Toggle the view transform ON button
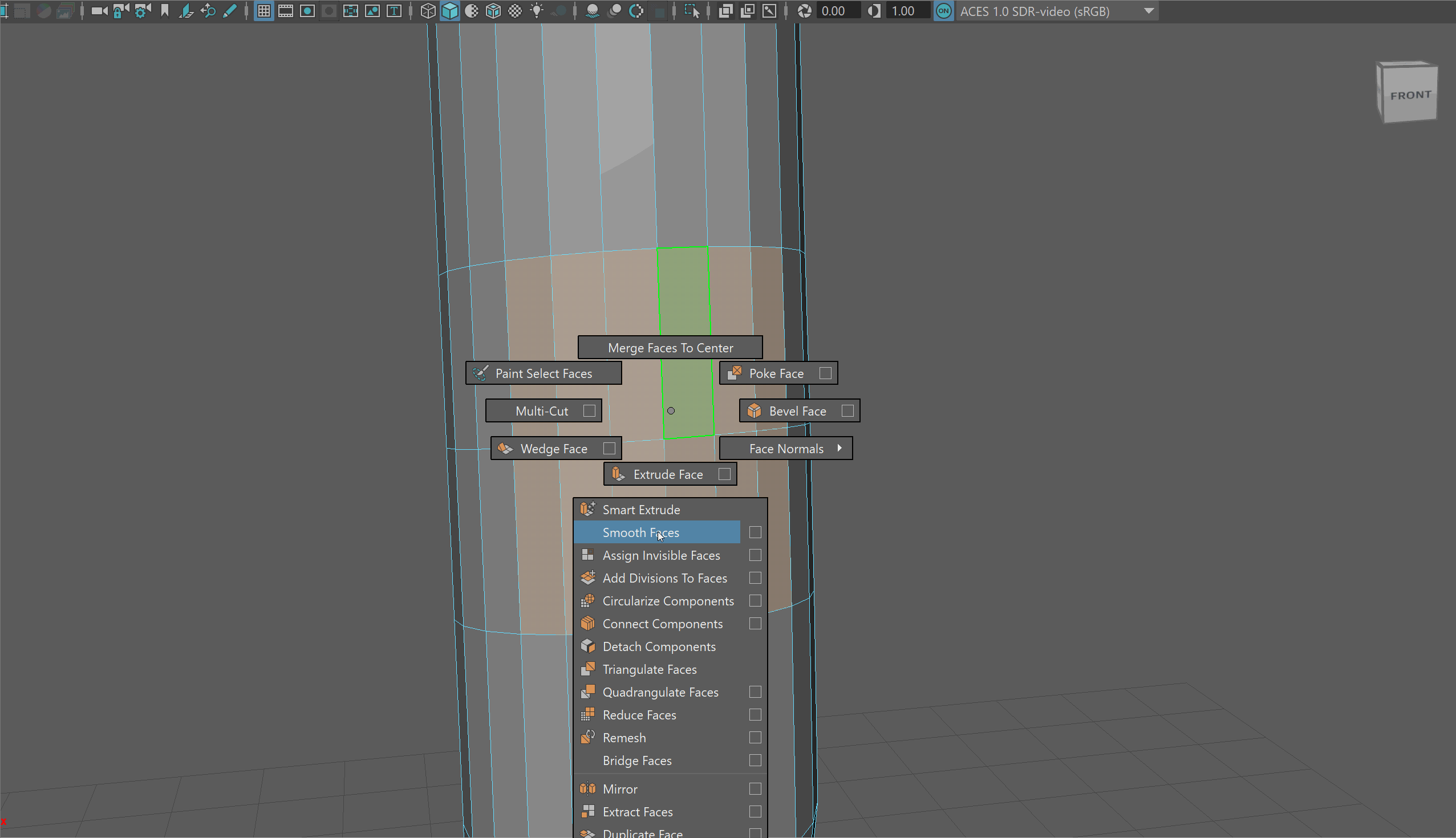The height and width of the screenshot is (838, 1456). click(943, 11)
